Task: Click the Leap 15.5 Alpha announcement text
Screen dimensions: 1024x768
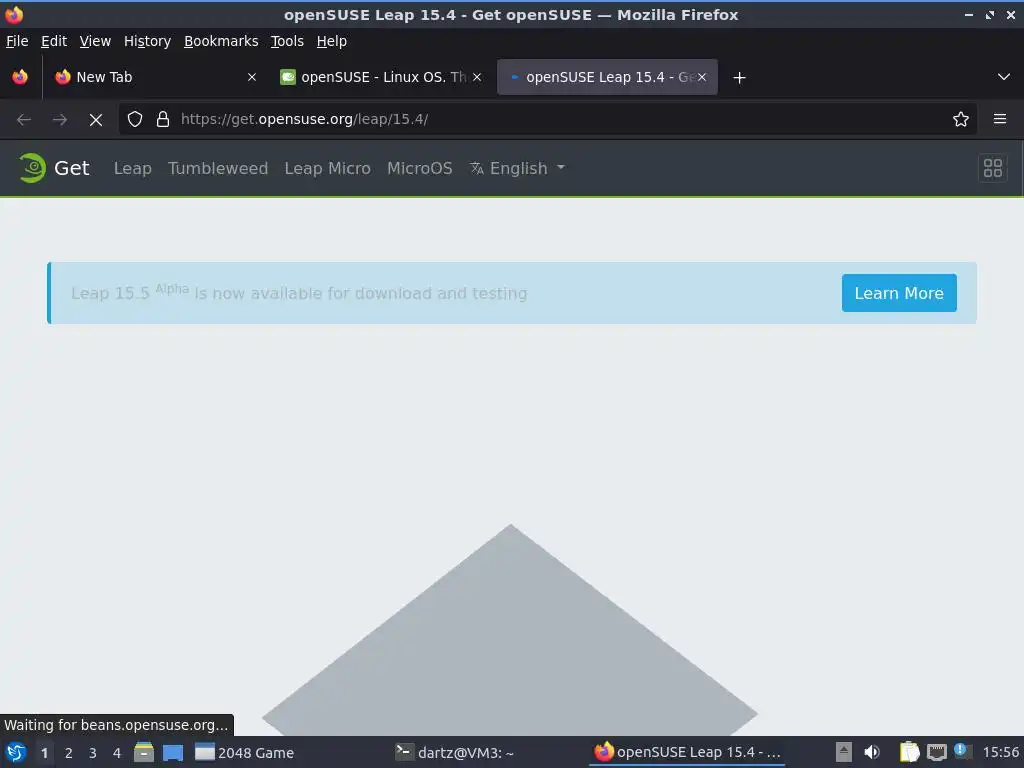Action: (x=299, y=293)
